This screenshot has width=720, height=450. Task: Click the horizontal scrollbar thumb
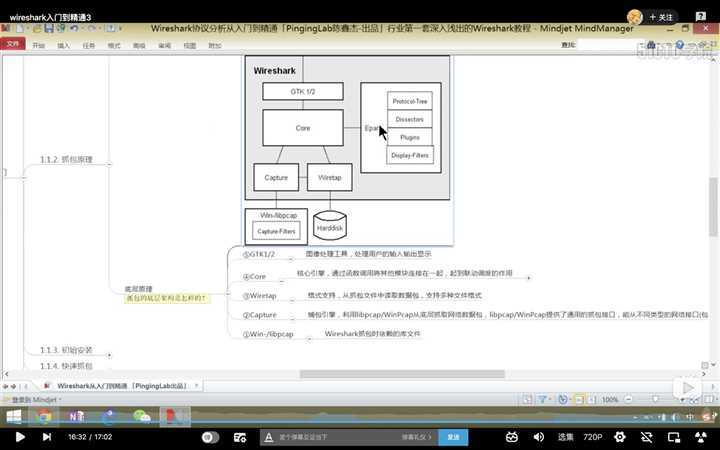pos(402,374)
